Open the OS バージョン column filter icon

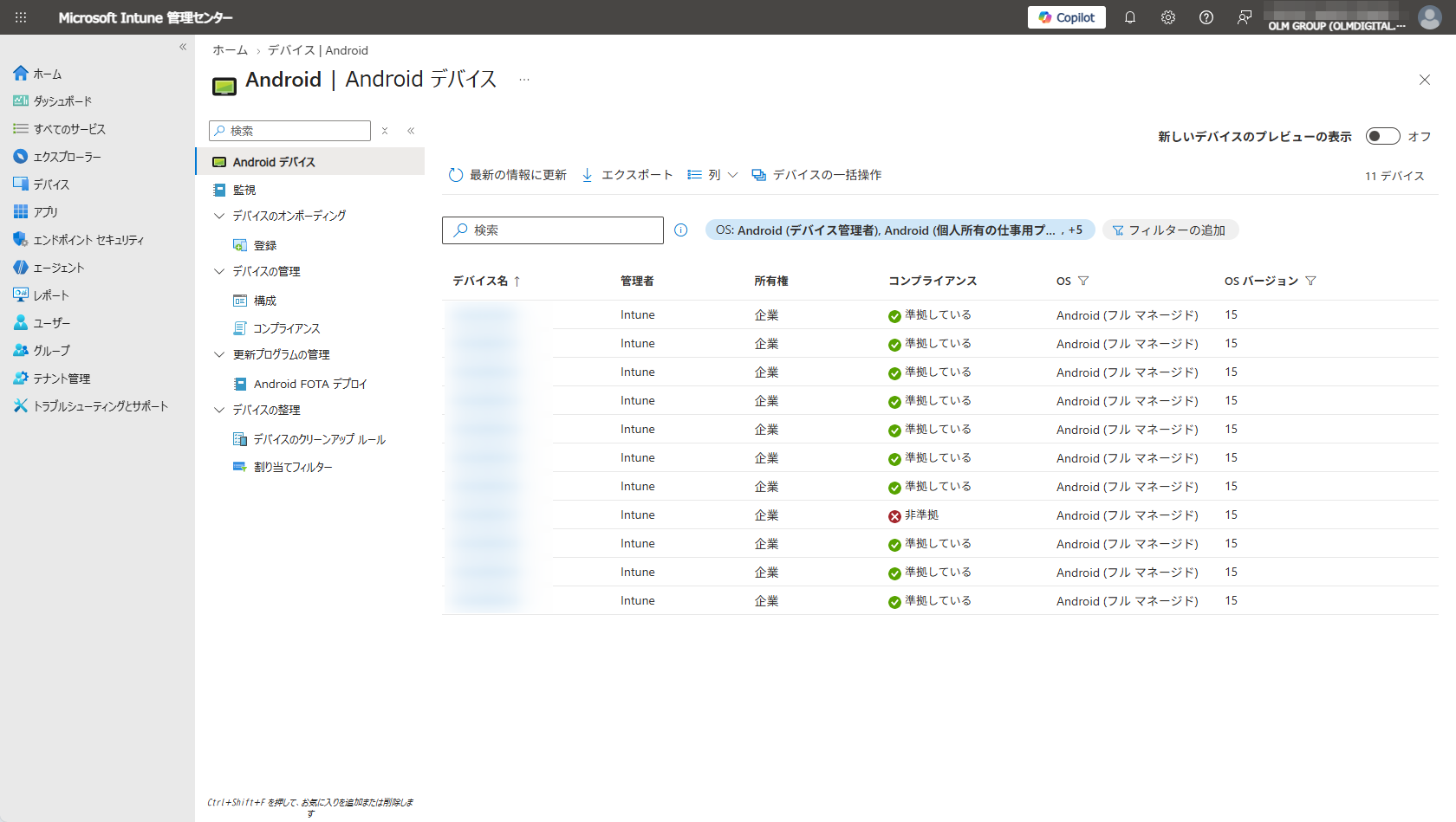point(1310,281)
